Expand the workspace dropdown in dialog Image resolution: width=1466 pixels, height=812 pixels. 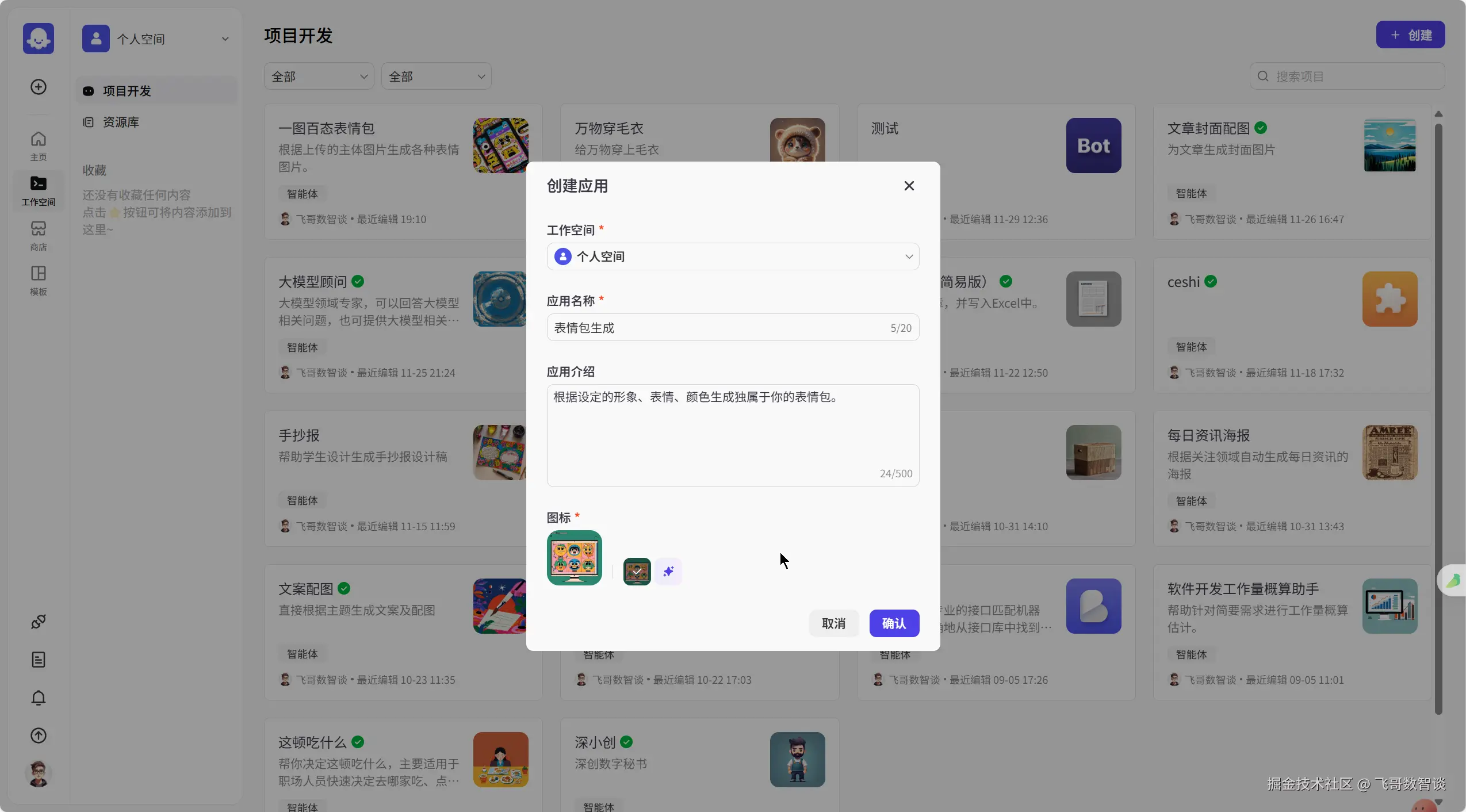point(733,256)
